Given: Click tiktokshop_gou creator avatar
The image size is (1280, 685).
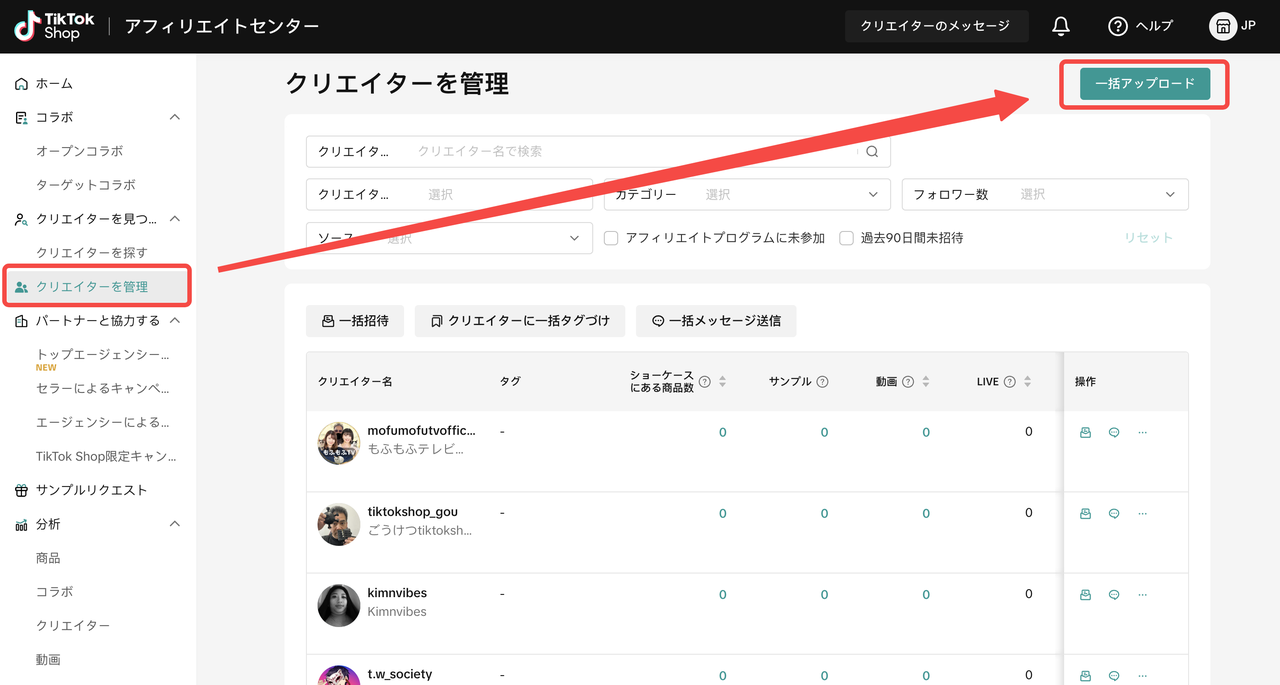Looking at the screenshot, I should [339, 524].
